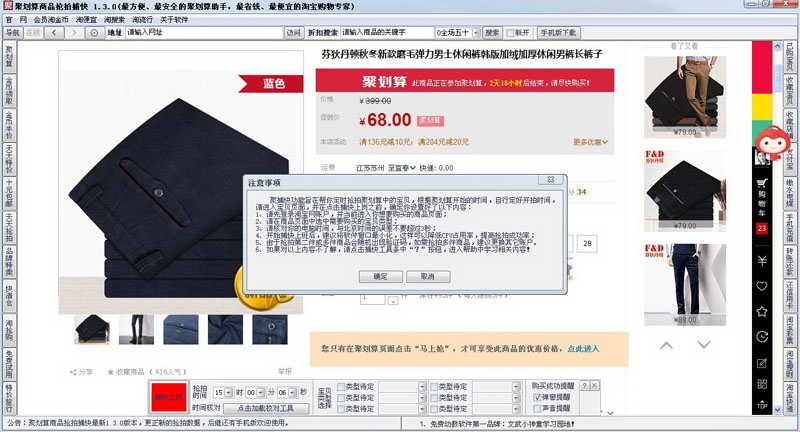This screenshot has height=432, width=800.
Task: Click the pencil feedback icon in black sidebar
Action: (x=762, y=363)
